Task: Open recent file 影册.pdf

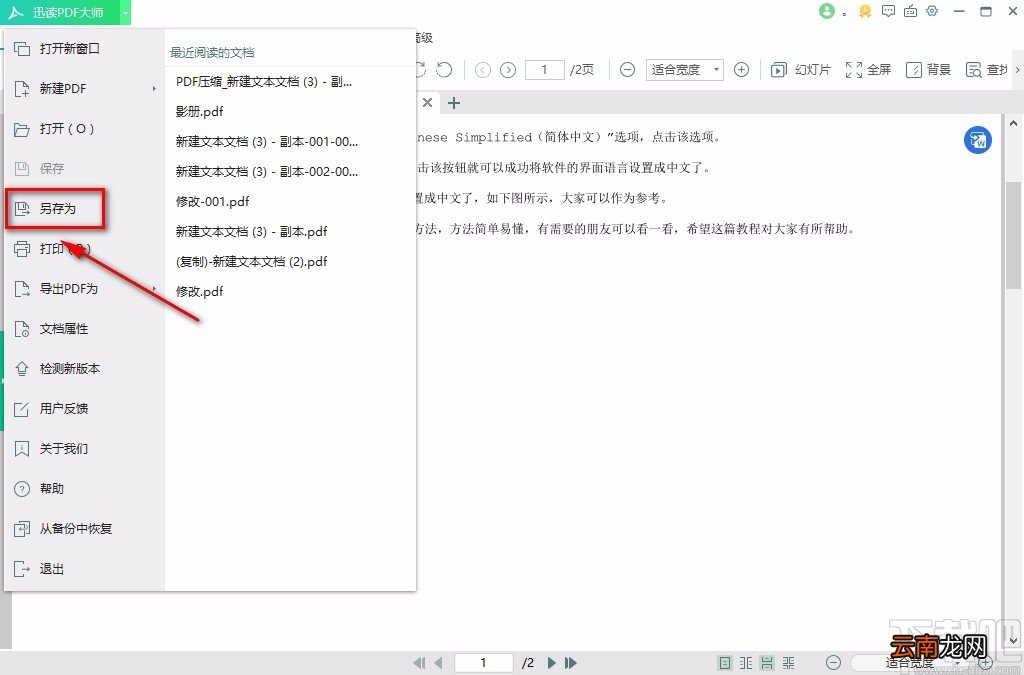Action: 199,112
